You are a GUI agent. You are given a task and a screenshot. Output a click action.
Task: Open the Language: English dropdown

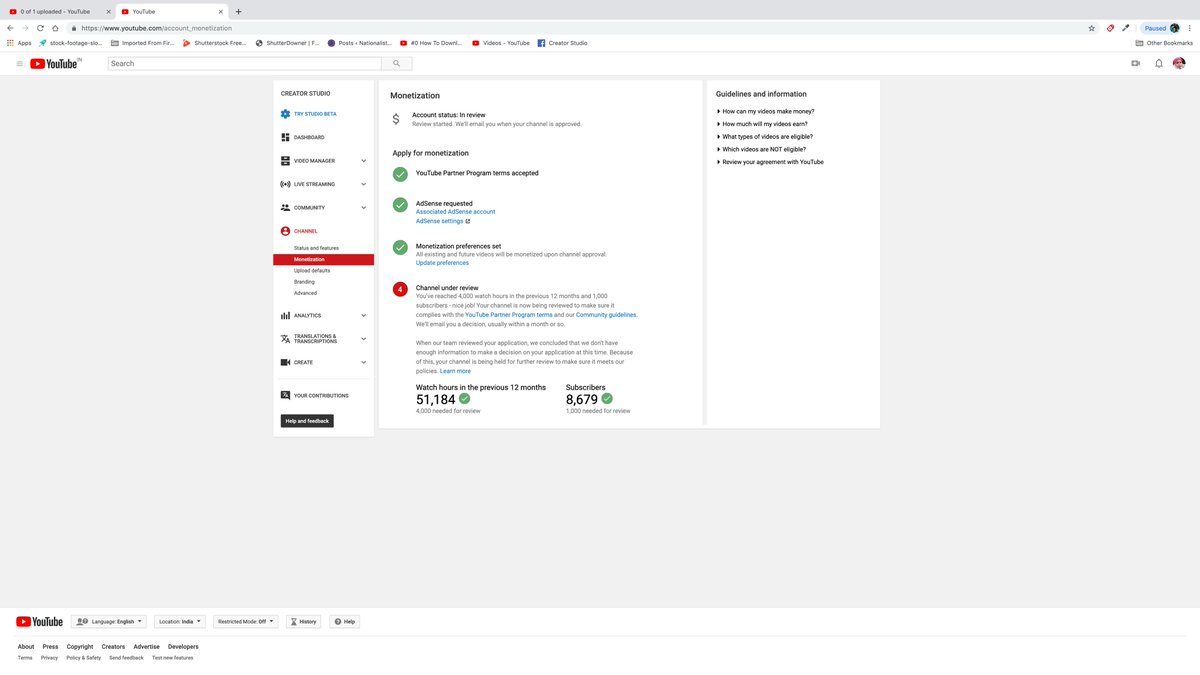109,621
